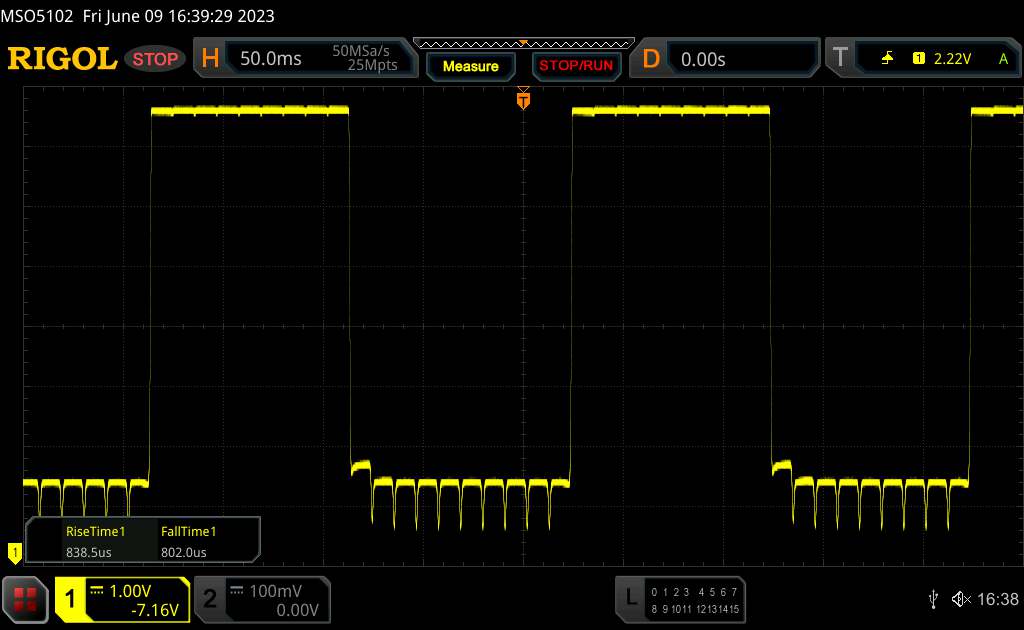
Task: Select the FallTime1 measurement result
Action: click(188, 541)
